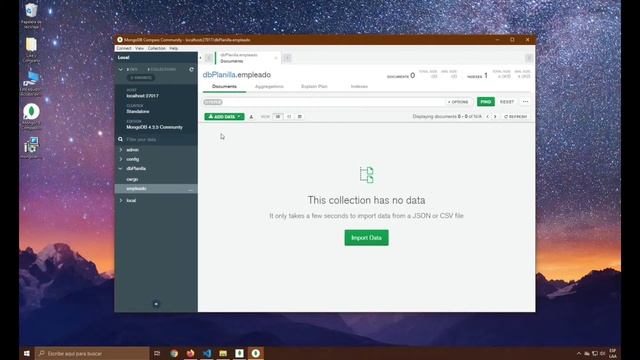Open the query bar more options ellipsis
This screenshot has width=640, height=360.
525,102
